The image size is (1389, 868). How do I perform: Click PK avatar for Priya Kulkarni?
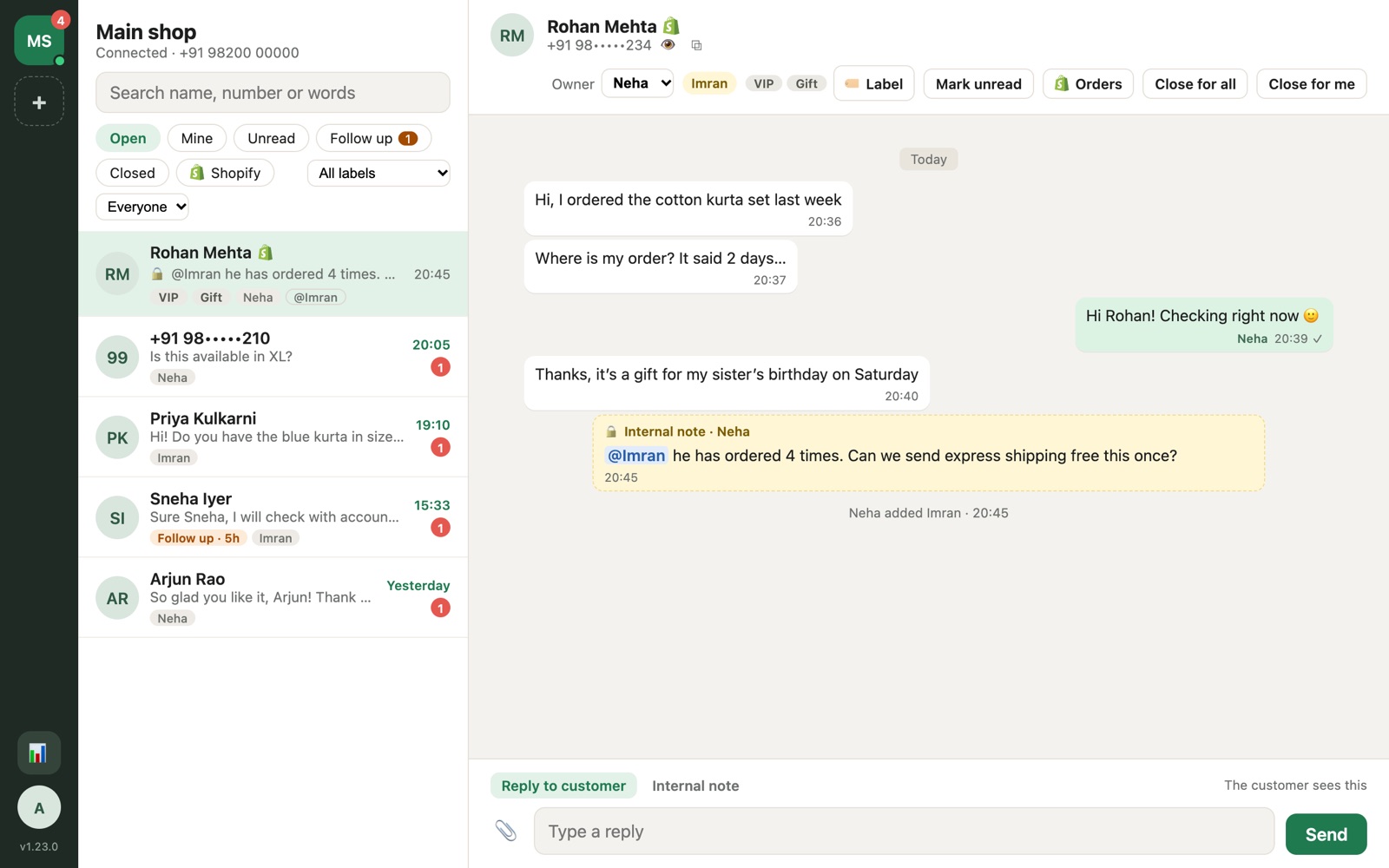click(117, 437)
